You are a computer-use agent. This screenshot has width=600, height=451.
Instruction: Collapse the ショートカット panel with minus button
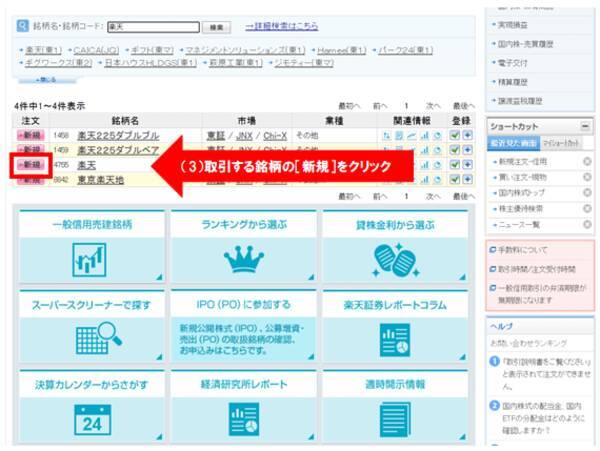pyautogui.click(x=586, y=126)
